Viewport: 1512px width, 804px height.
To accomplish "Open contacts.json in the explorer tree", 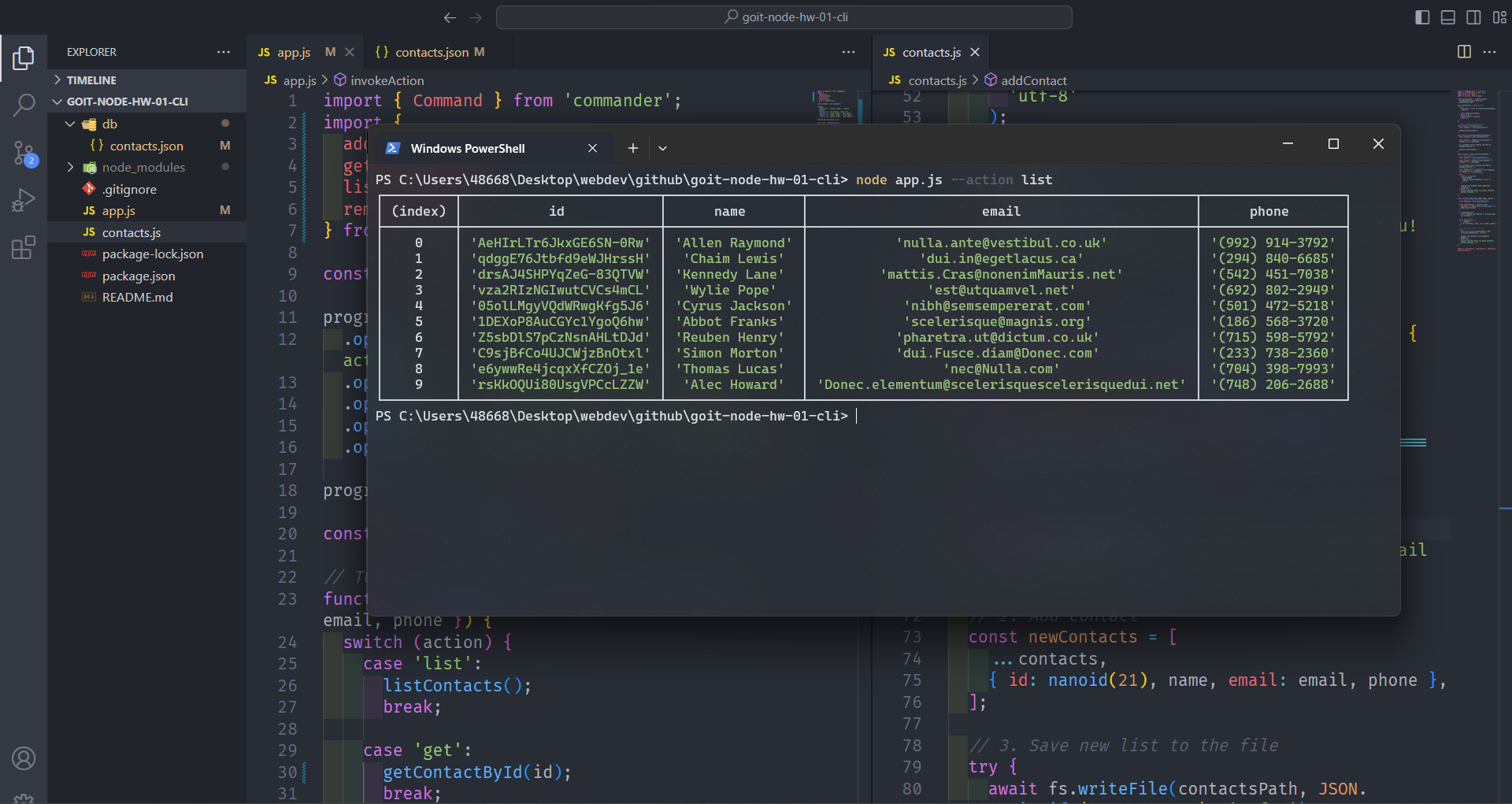I will pos(148,146).
